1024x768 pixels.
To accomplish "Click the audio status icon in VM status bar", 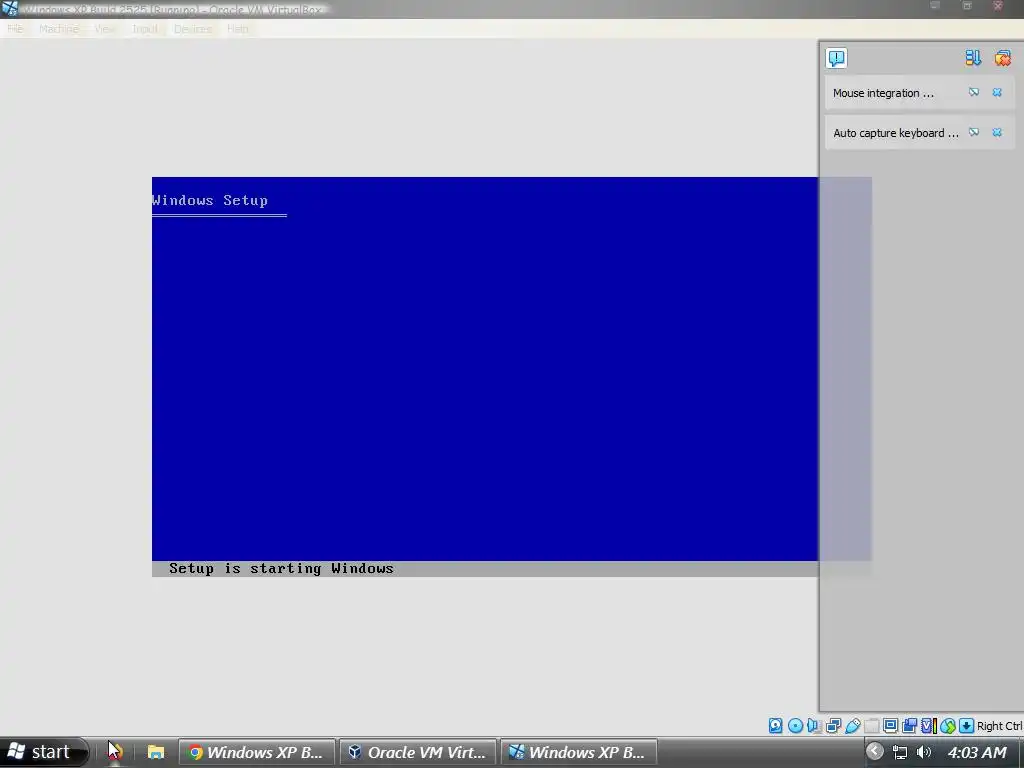I will pos(814,726).
